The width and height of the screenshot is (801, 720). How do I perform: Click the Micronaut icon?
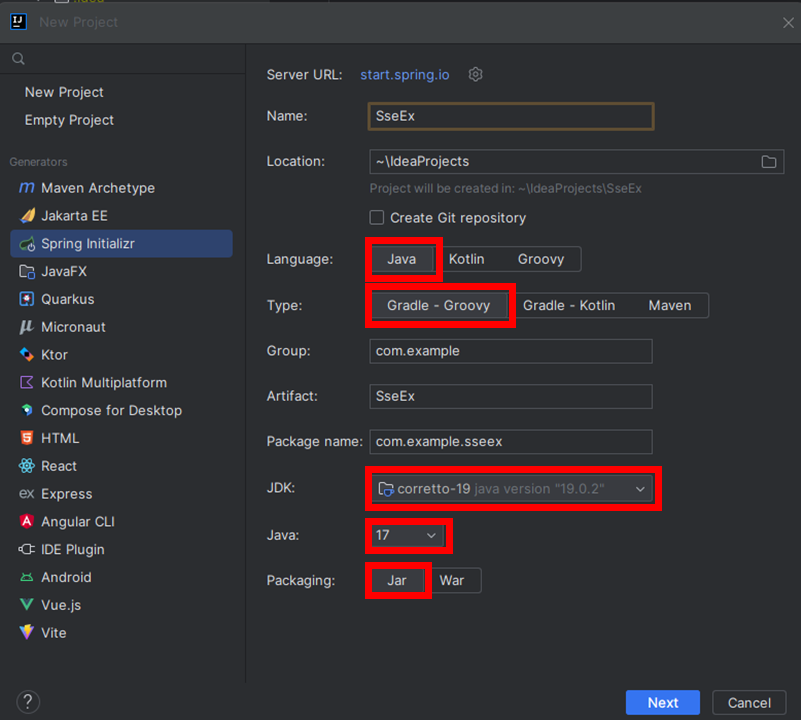point(27,327)
